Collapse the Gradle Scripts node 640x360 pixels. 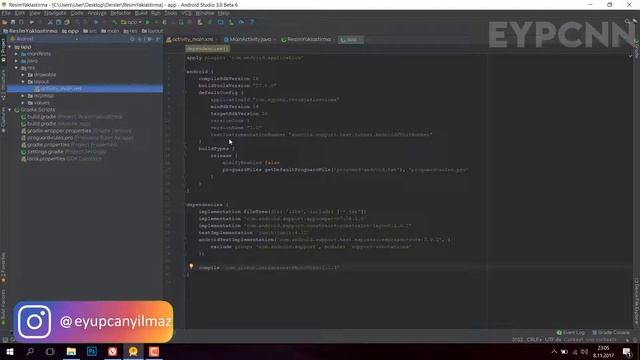point(10,110)
